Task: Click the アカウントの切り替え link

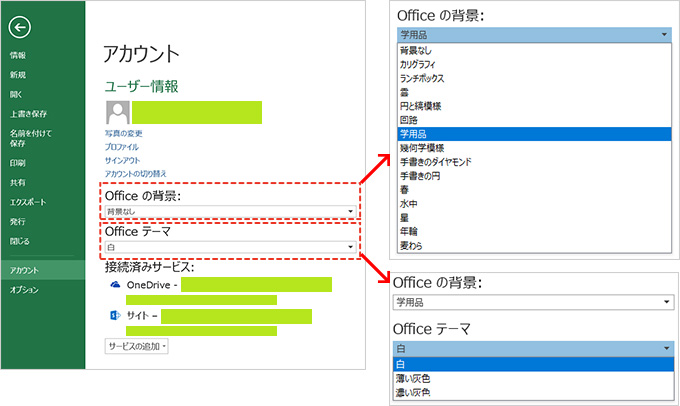Action: 136,174
